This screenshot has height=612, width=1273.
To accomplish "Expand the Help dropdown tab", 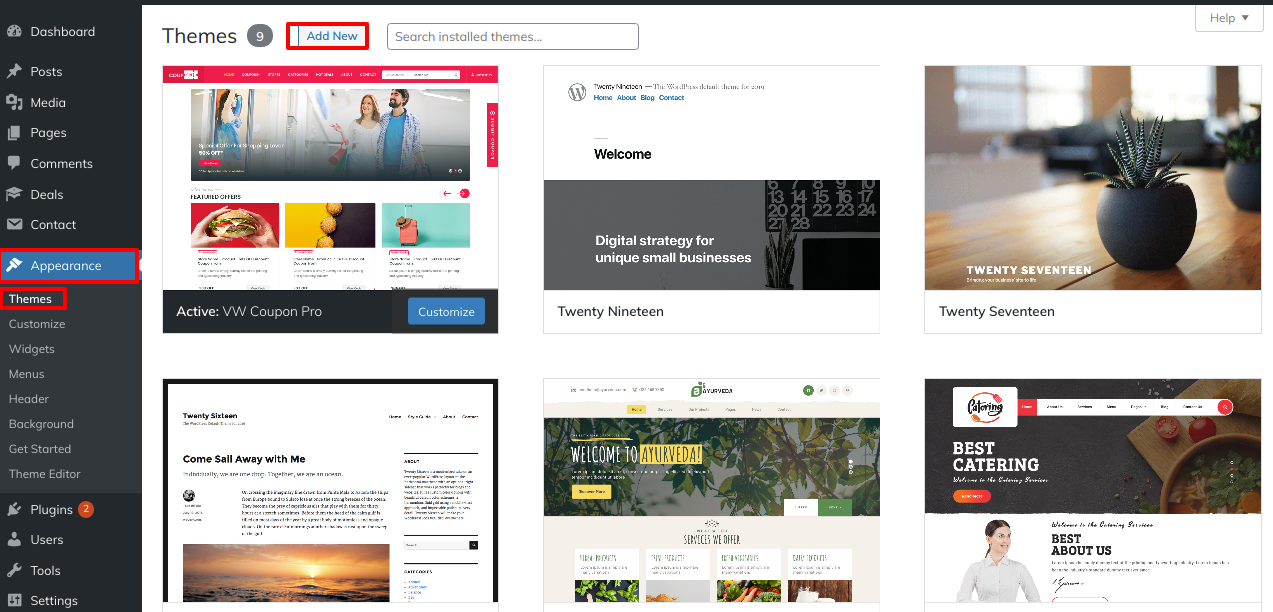I will (x=1229, y=18).
